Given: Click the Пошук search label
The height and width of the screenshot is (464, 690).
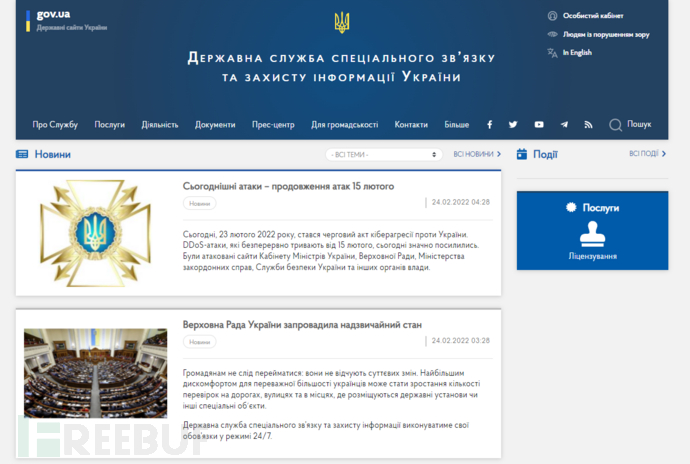Looking at the screenshot, I should pyautogui.click(x=639, y=124).
